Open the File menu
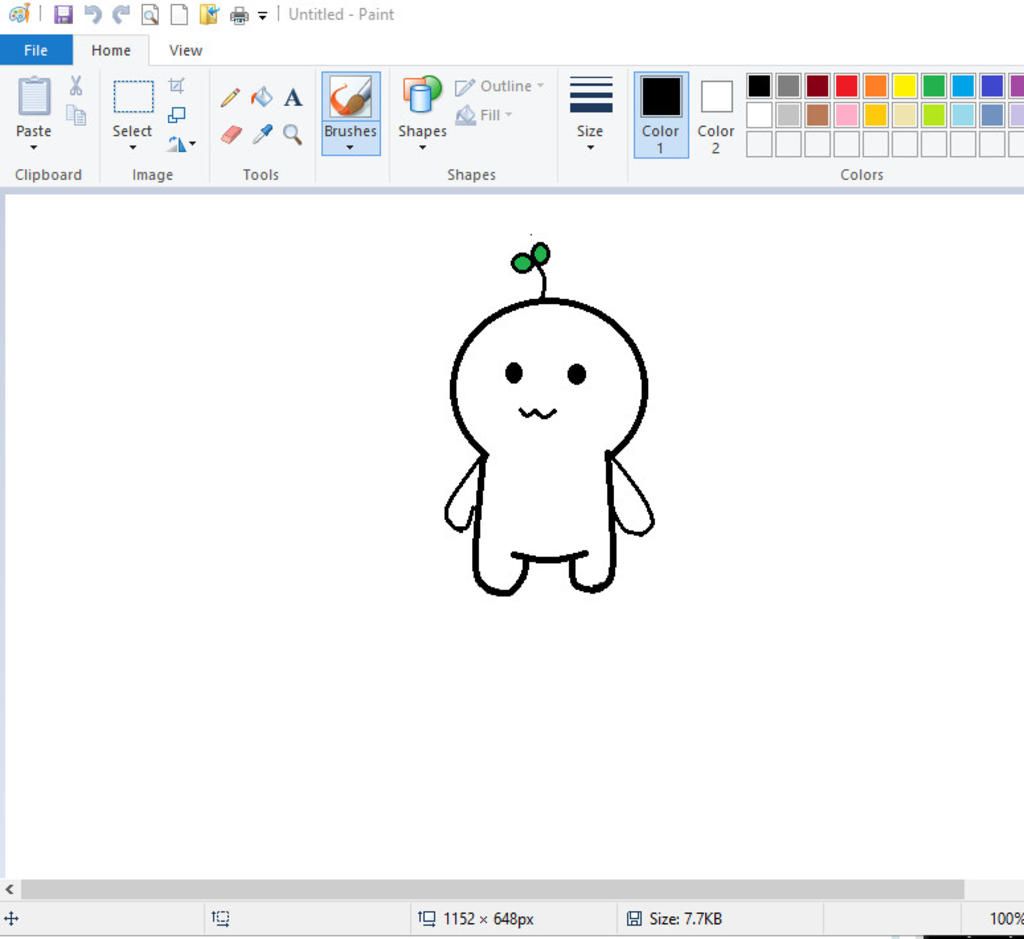The image size is (1024, 939). tap(36, 50)
